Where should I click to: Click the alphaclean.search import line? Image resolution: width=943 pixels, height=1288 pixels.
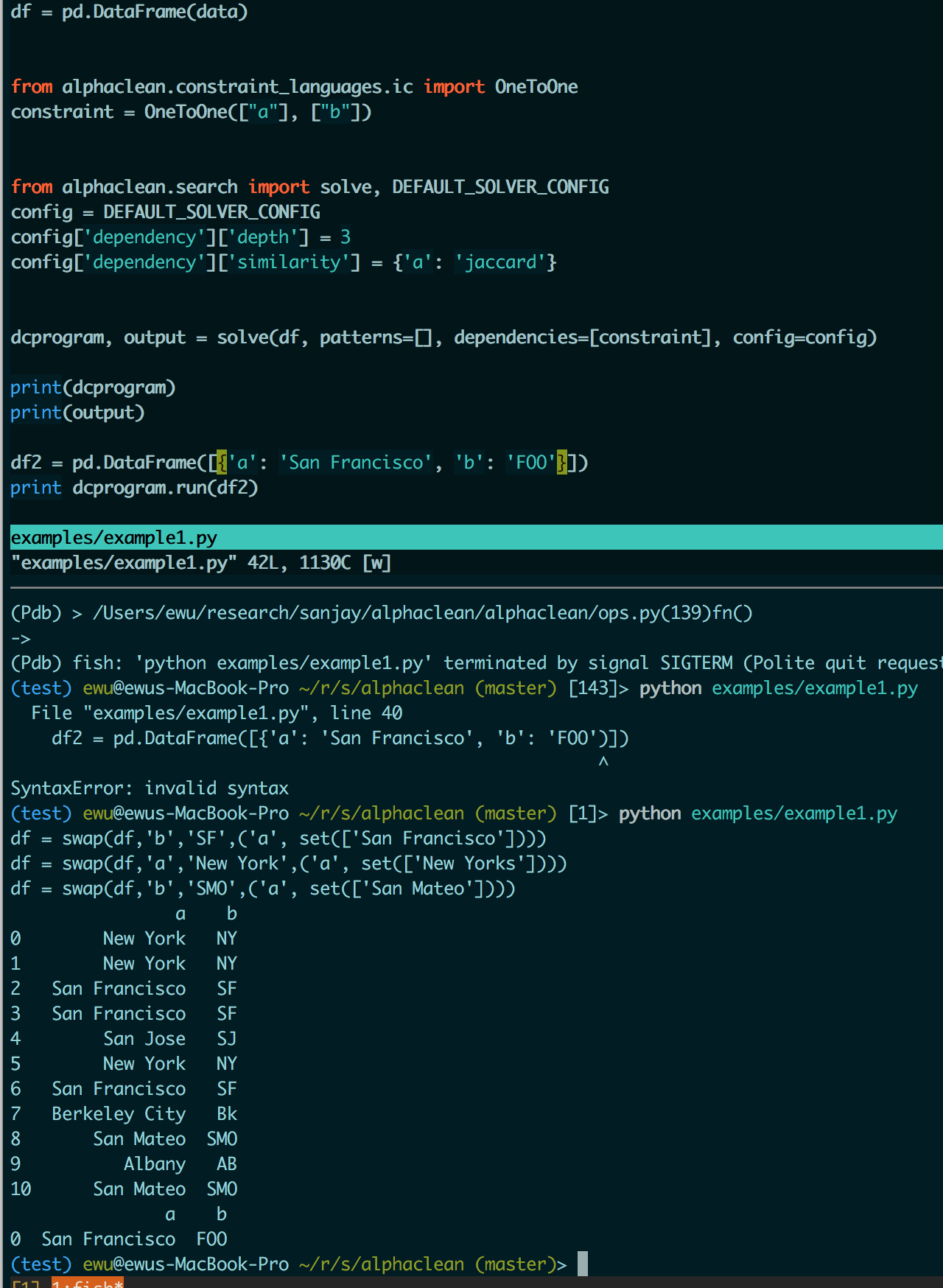(309, 187)
